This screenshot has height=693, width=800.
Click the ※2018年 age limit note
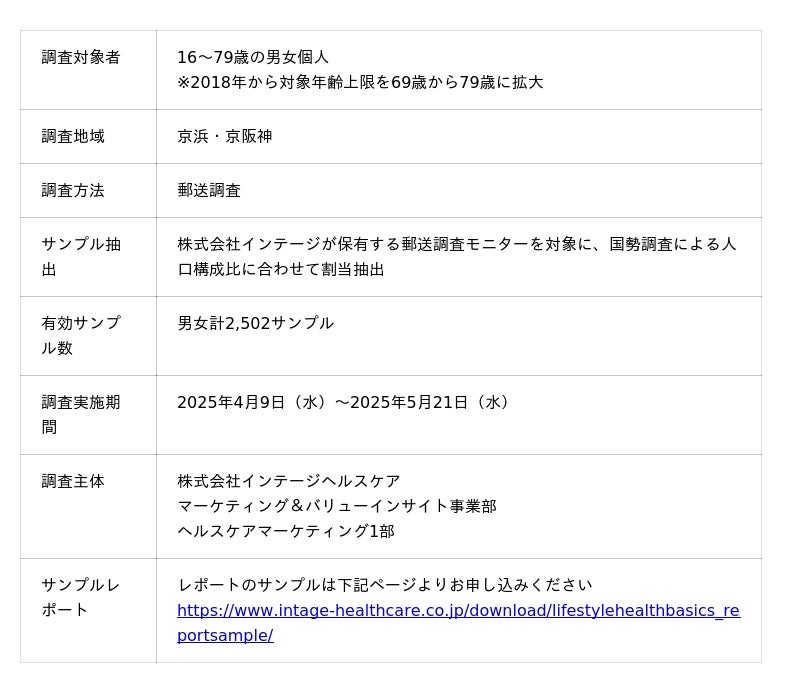click(360, 82)
